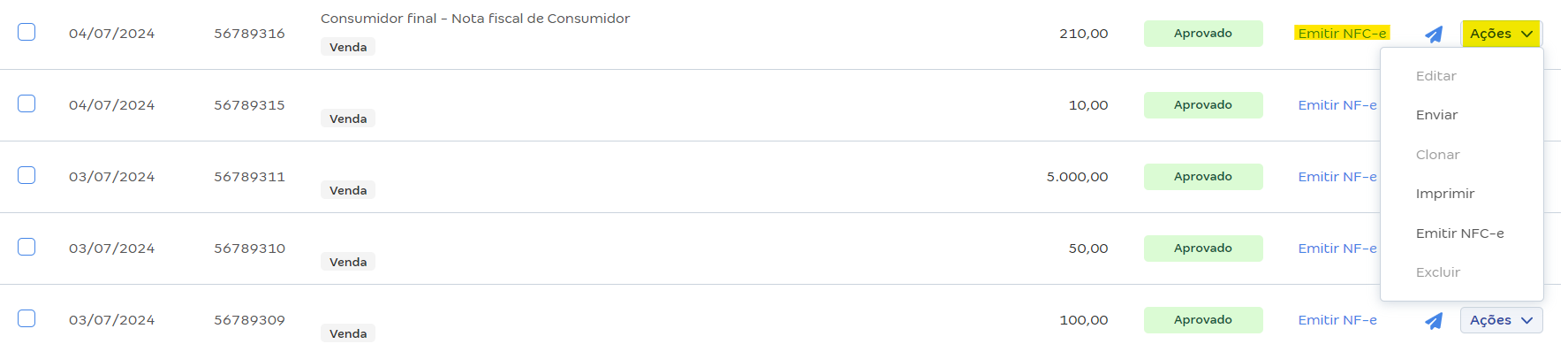The height and width of the screenshot is (344, 1568).
Task: Open Ações dropdown for order 56789309
Action: coord(1501,320)
